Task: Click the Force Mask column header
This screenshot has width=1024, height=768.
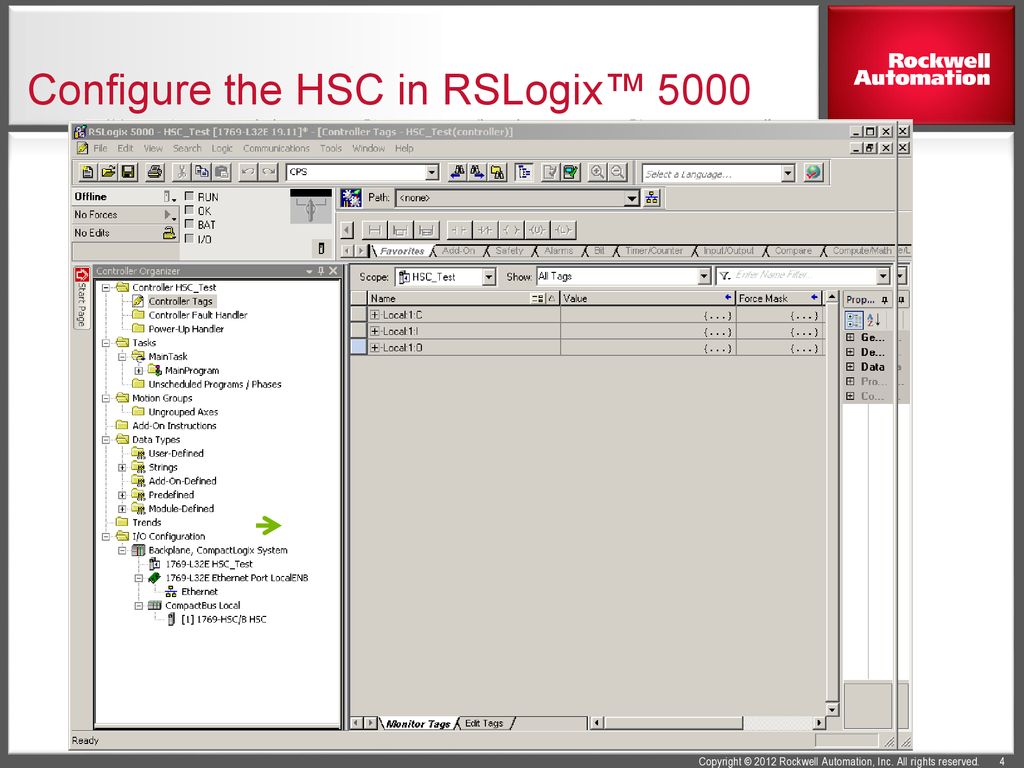Action: tap(778, 298)
